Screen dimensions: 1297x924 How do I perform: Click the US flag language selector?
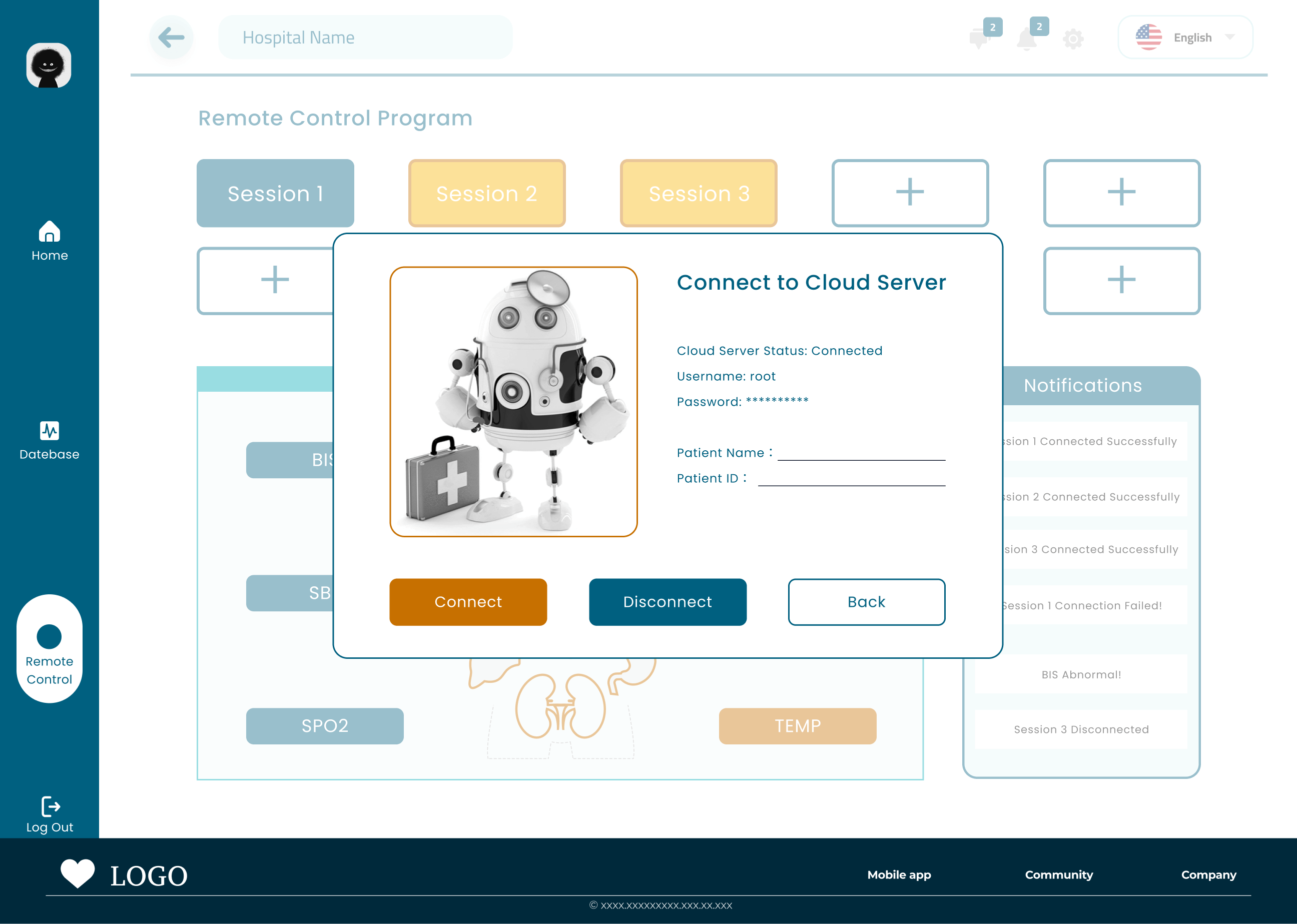coord(1148,38)
